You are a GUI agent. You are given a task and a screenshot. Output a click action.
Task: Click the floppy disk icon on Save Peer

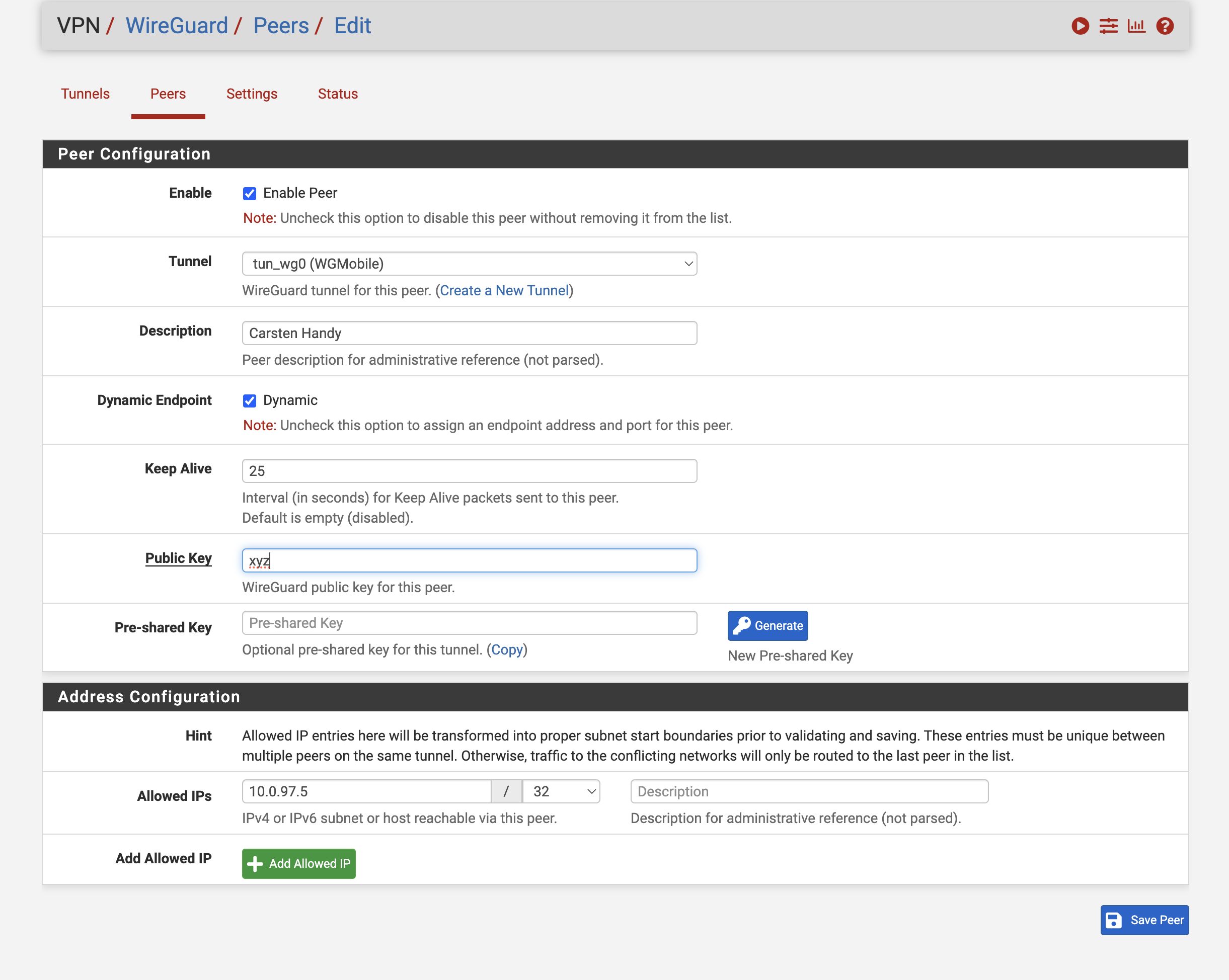click(x=1113, y=920)
